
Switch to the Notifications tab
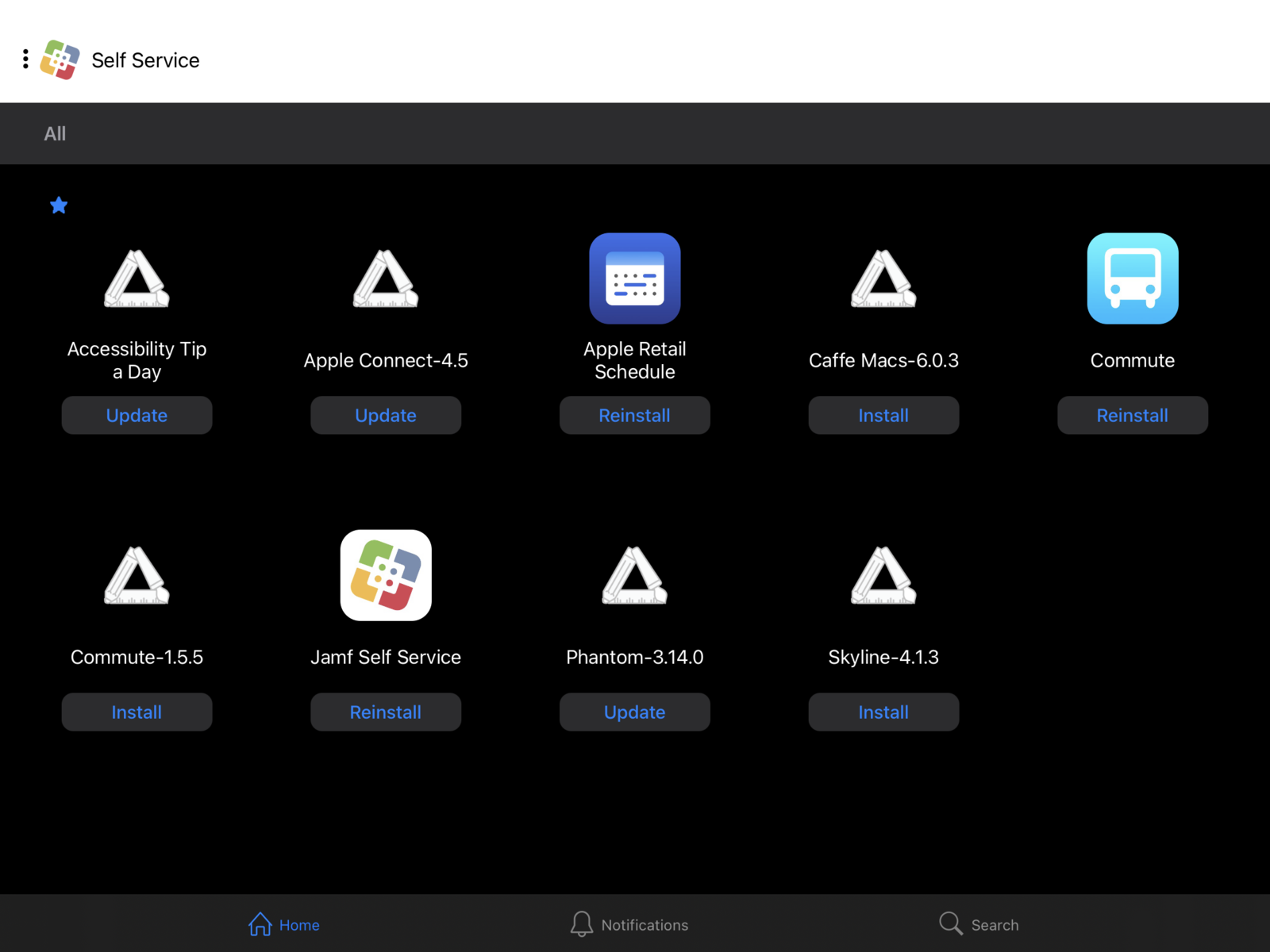pos(629,924)
